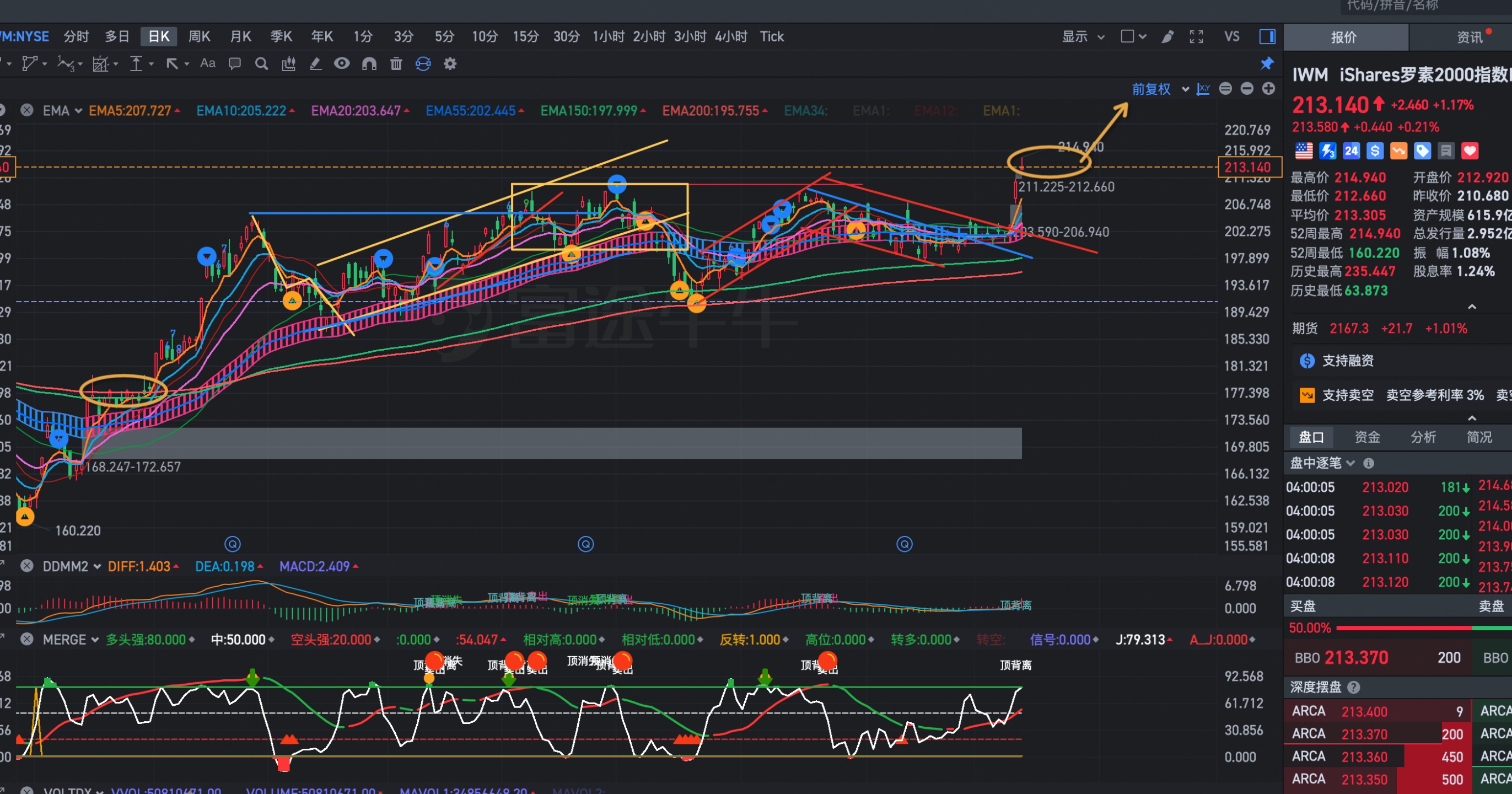Toggle the right sidebar panel
The image size is (1512, 794).
click(x=1267, y=36)
